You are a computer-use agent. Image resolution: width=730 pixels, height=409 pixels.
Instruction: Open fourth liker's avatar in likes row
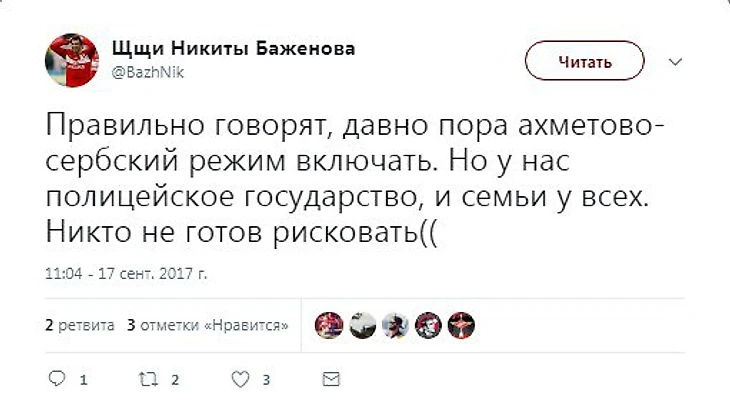pyautogui.click(x=428, y=325)
